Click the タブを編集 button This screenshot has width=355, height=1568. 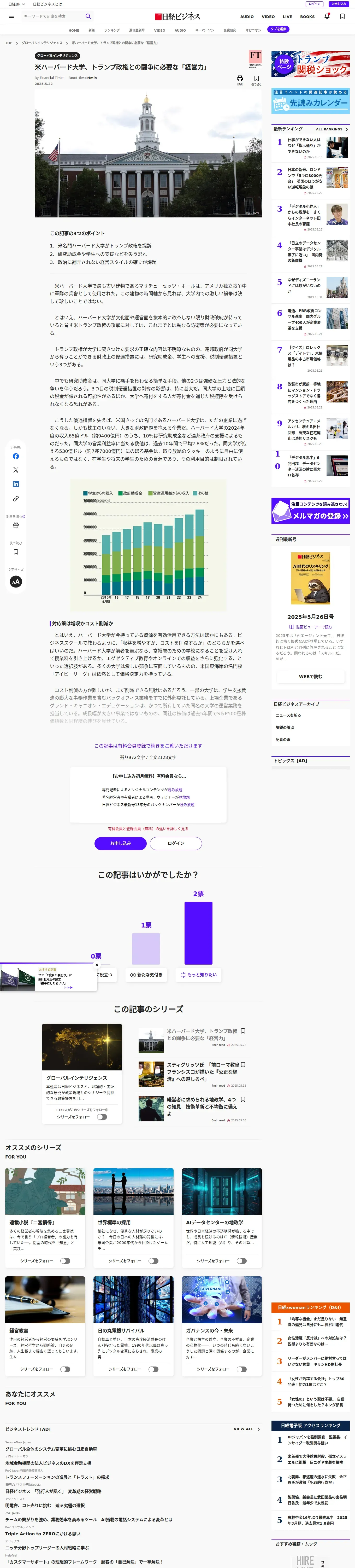coord(279,29)
